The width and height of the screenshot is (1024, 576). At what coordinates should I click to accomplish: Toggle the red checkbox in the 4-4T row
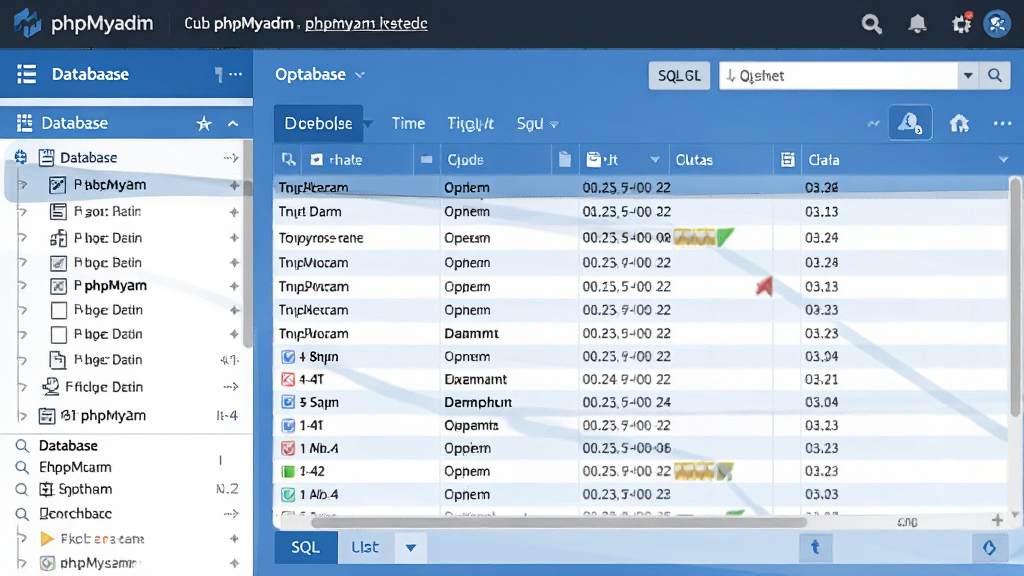pyautogui.click(x=288, y=379)
